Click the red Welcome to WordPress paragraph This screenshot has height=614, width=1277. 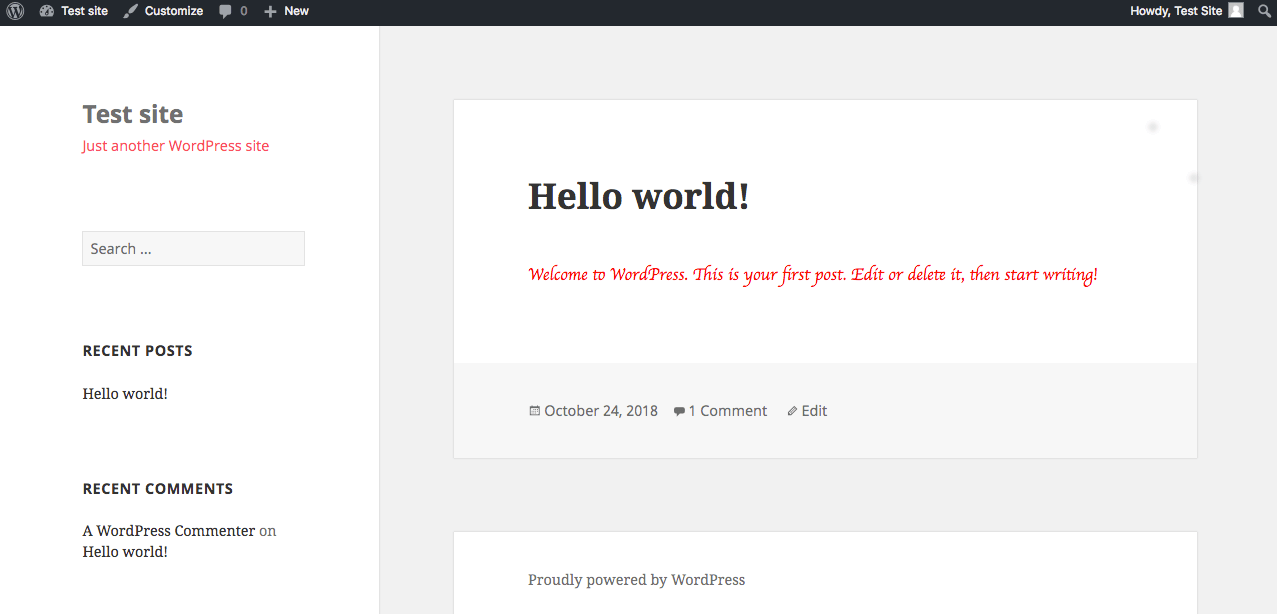[x=813, y=274]
